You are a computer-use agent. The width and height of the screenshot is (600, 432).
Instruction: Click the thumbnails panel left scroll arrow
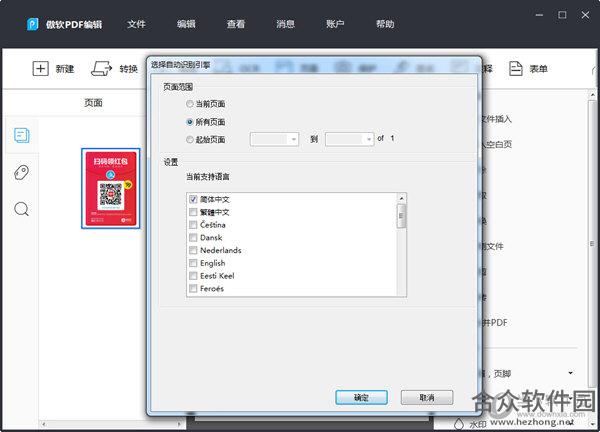coord(44,424)
